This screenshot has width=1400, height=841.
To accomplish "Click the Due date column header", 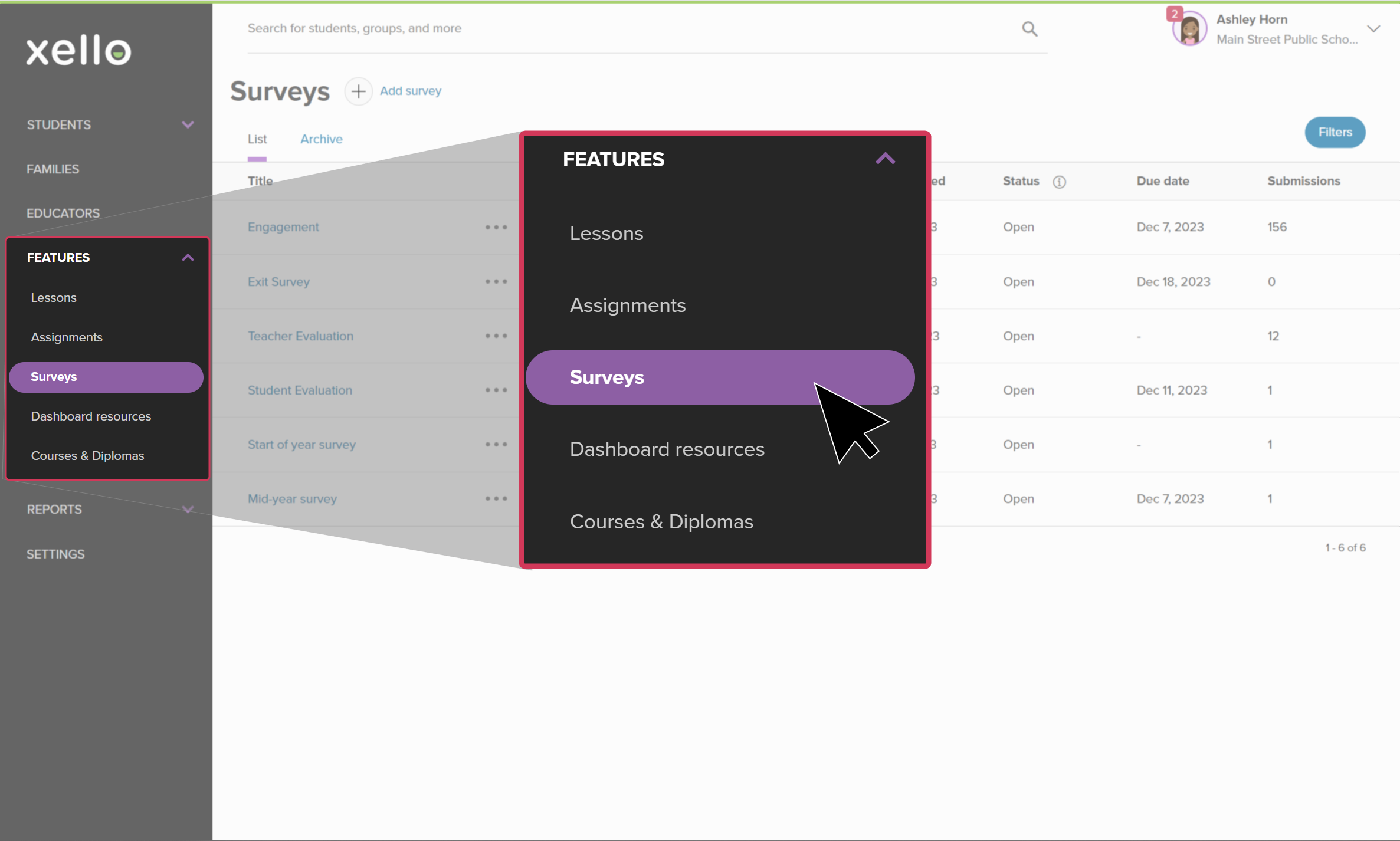I will click(x=1162, y=181).
